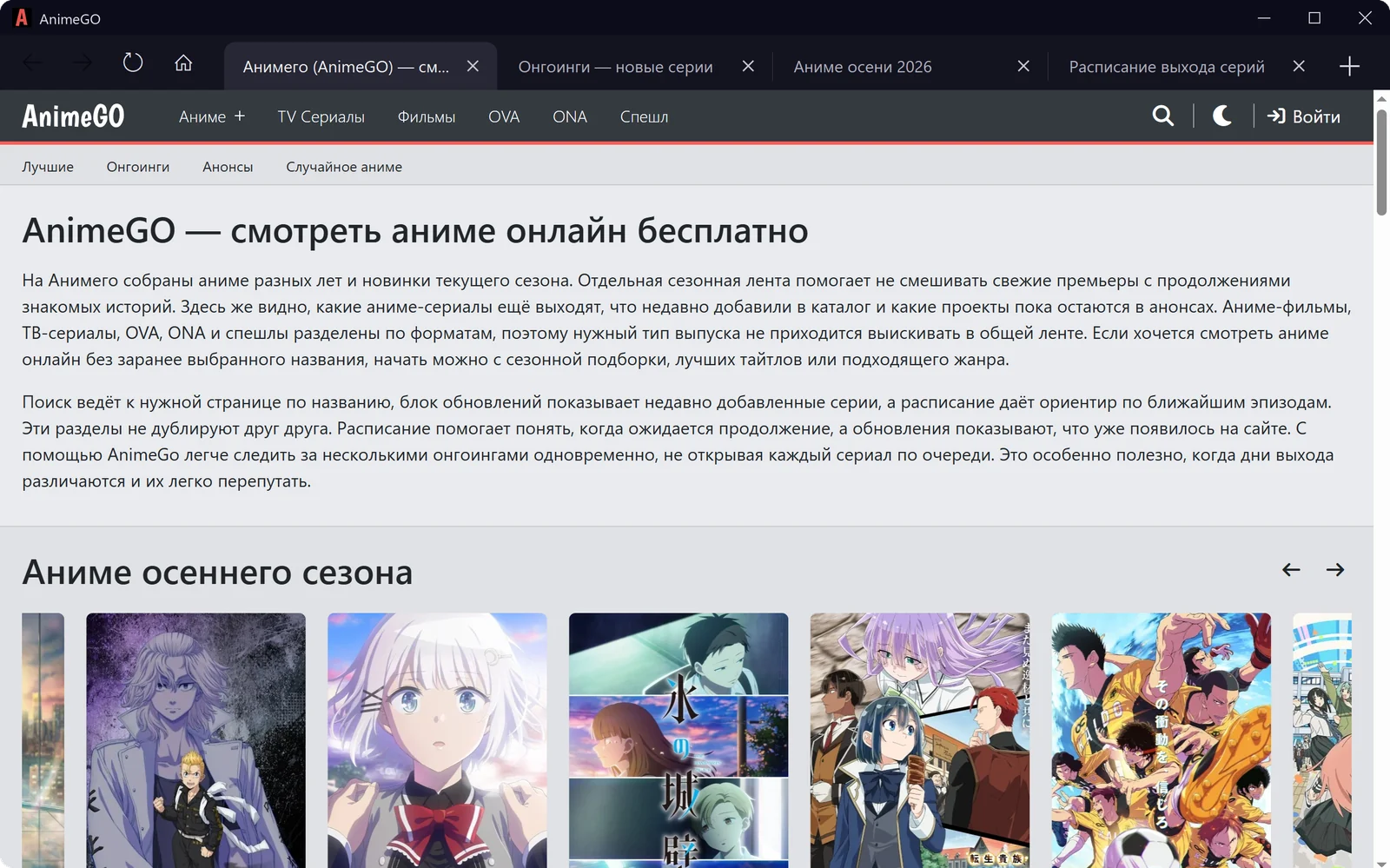Open Спешл menu item
Screen dimensions: 1390x868
(x=644, y=116)
